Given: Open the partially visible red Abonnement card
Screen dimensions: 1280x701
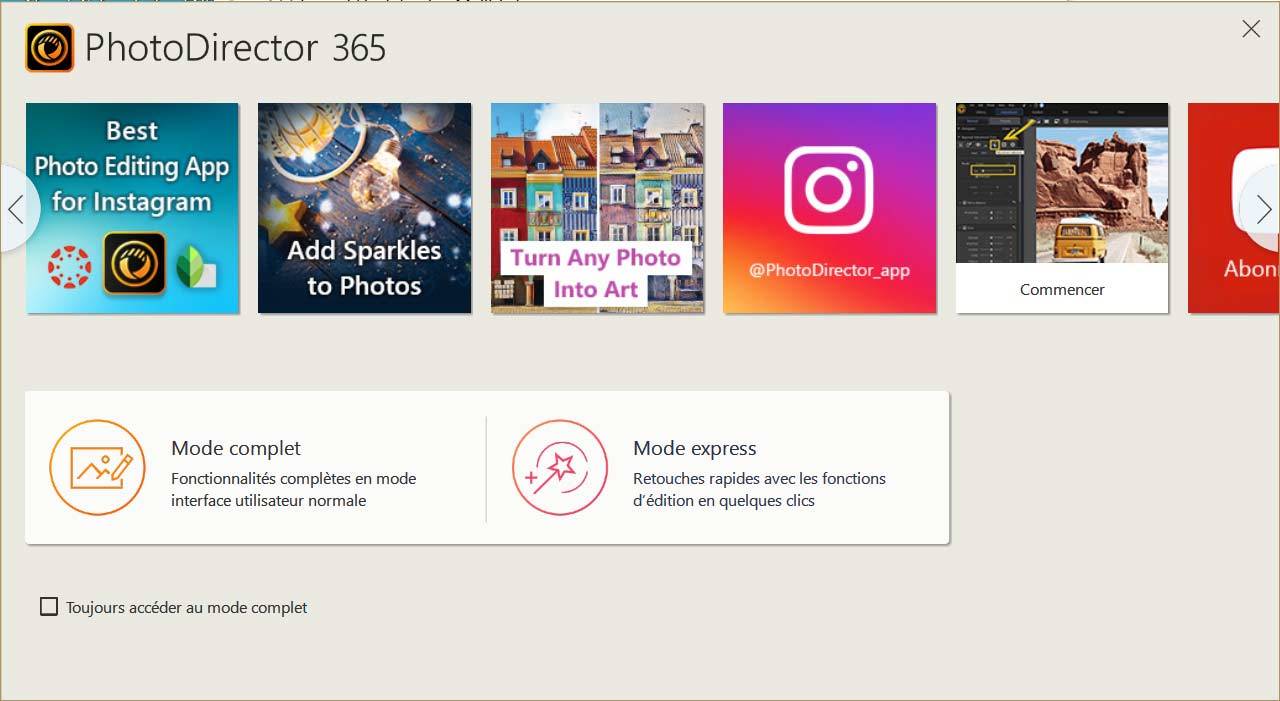Looking at the screenshot, I should [x=1234, y=208].
